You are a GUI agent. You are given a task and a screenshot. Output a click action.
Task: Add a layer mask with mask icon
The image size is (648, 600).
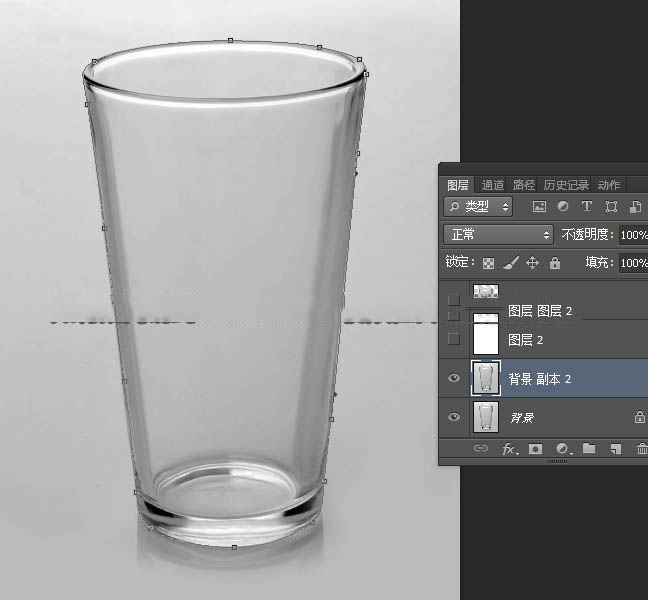tap(535, 449)
